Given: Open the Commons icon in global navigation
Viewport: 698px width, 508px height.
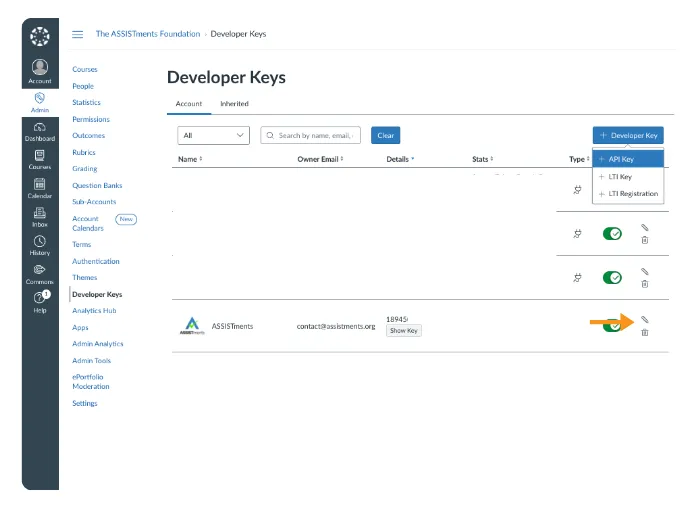Looking at the screenshot, I should (40, 270).
